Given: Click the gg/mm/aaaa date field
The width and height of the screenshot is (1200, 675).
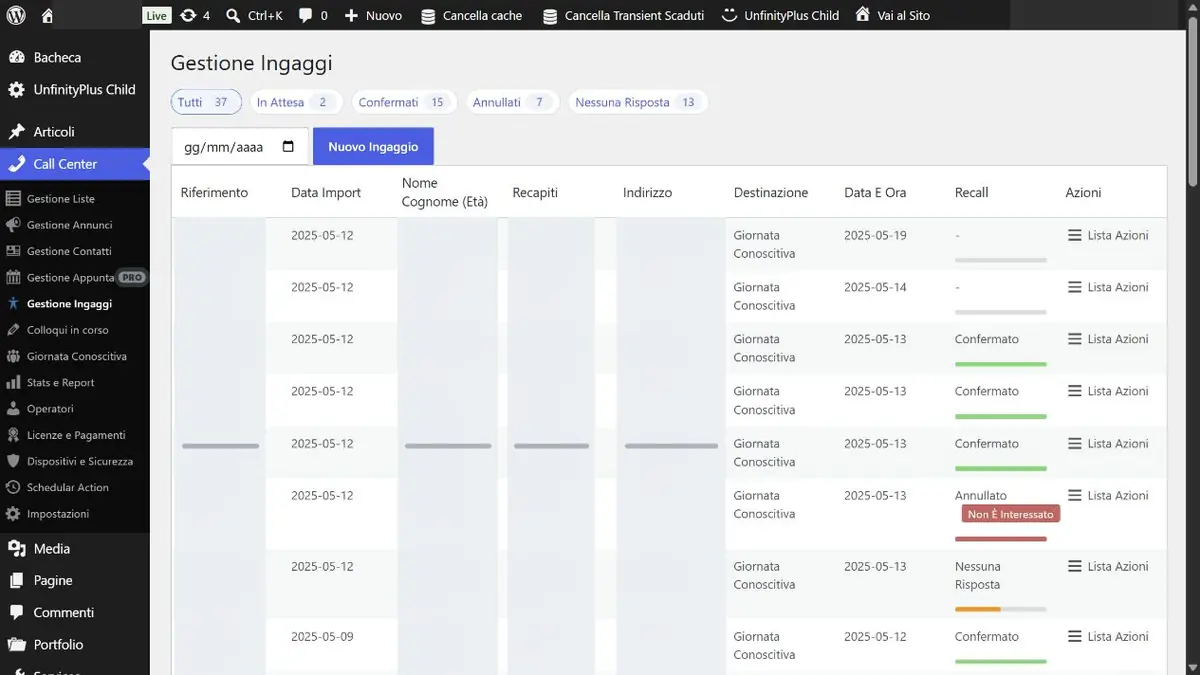Looking at the screenshot, I should point(240,147).
